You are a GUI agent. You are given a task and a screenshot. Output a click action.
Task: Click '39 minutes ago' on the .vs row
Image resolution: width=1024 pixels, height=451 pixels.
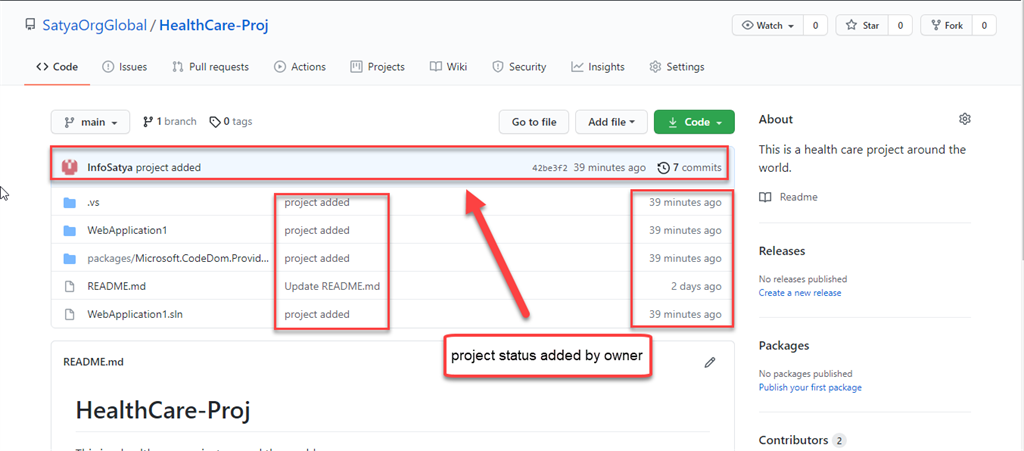pyautogui.click(x=685, y=202)
